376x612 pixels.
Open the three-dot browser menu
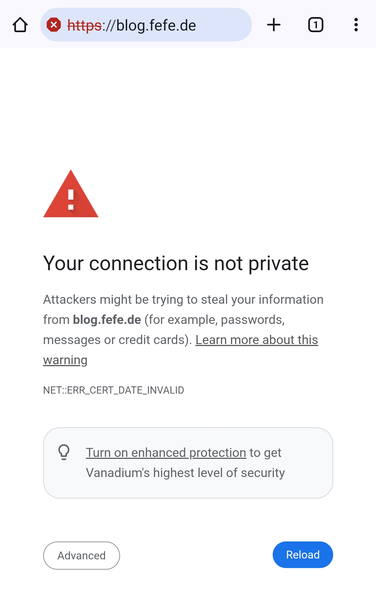356,25
